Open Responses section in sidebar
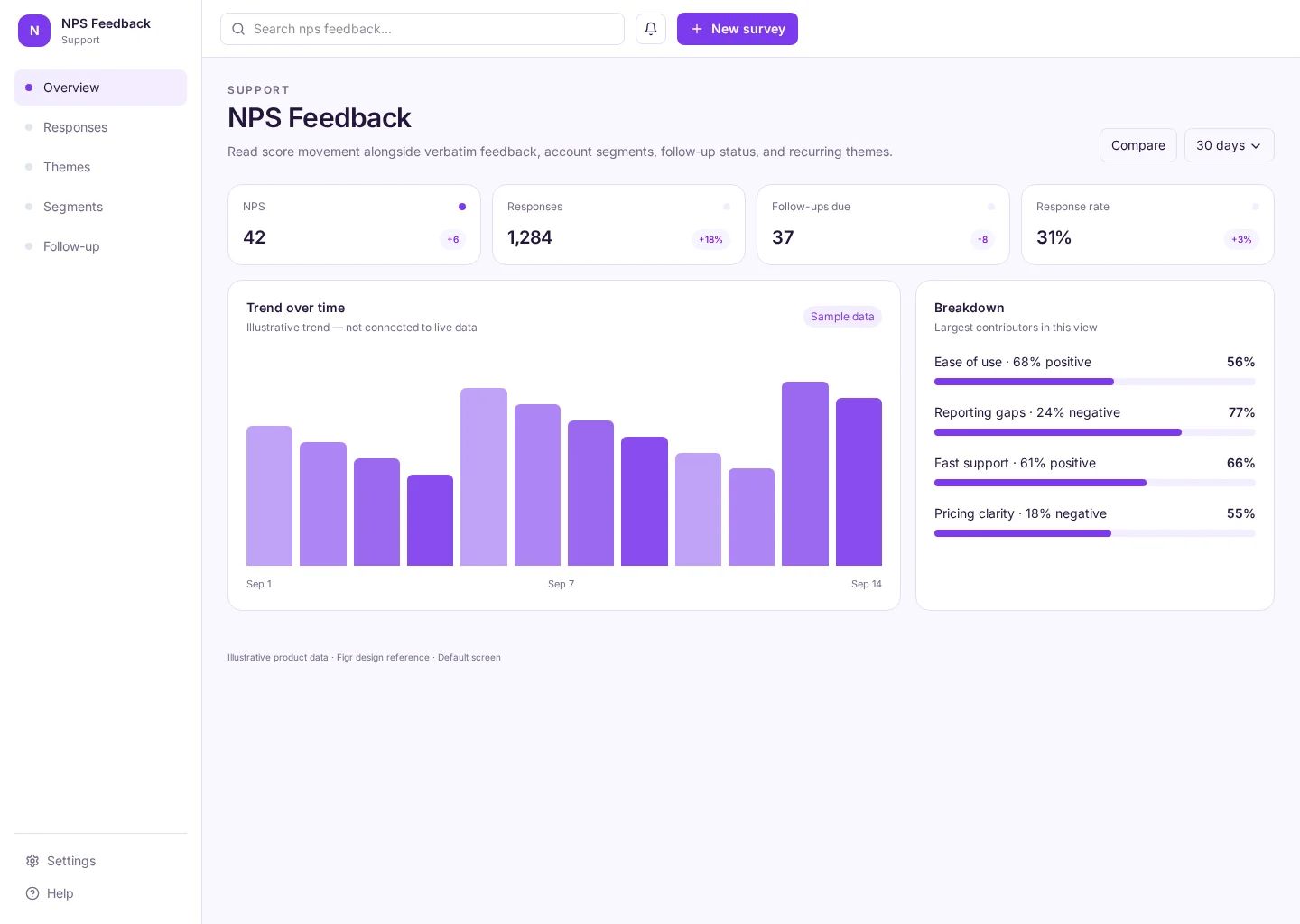 [100, 127]
